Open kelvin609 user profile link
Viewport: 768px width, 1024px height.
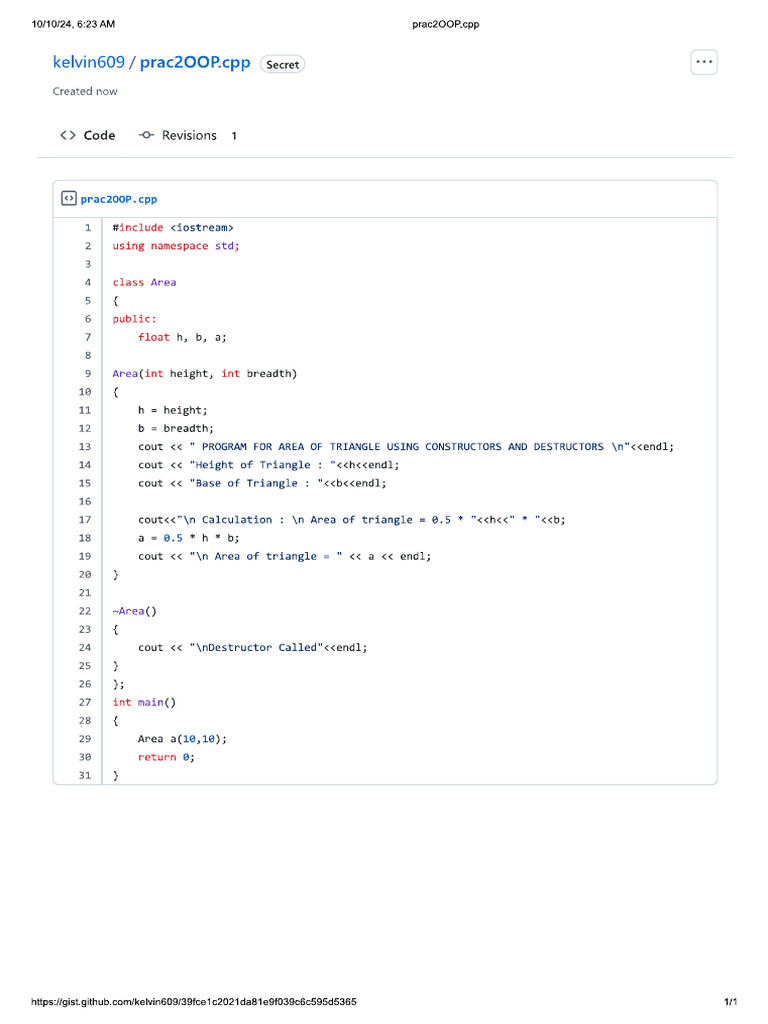(x=89, y=62)
